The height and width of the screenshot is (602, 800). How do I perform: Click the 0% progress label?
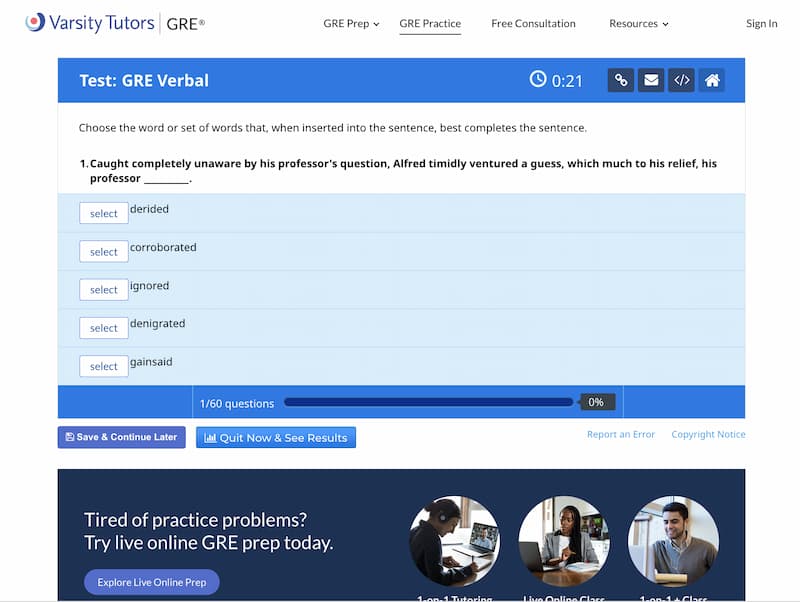coord(596,402)
